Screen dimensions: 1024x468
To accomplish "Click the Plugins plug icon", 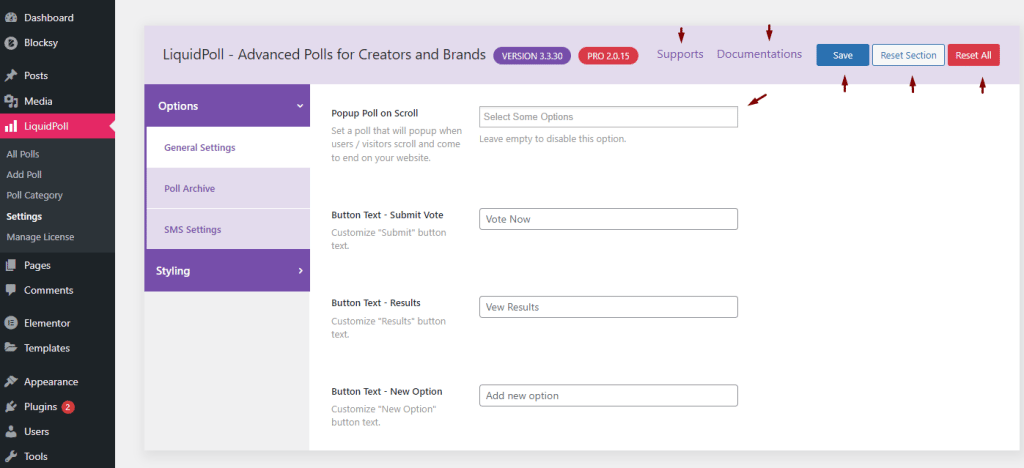I will [x=10, y=407].
